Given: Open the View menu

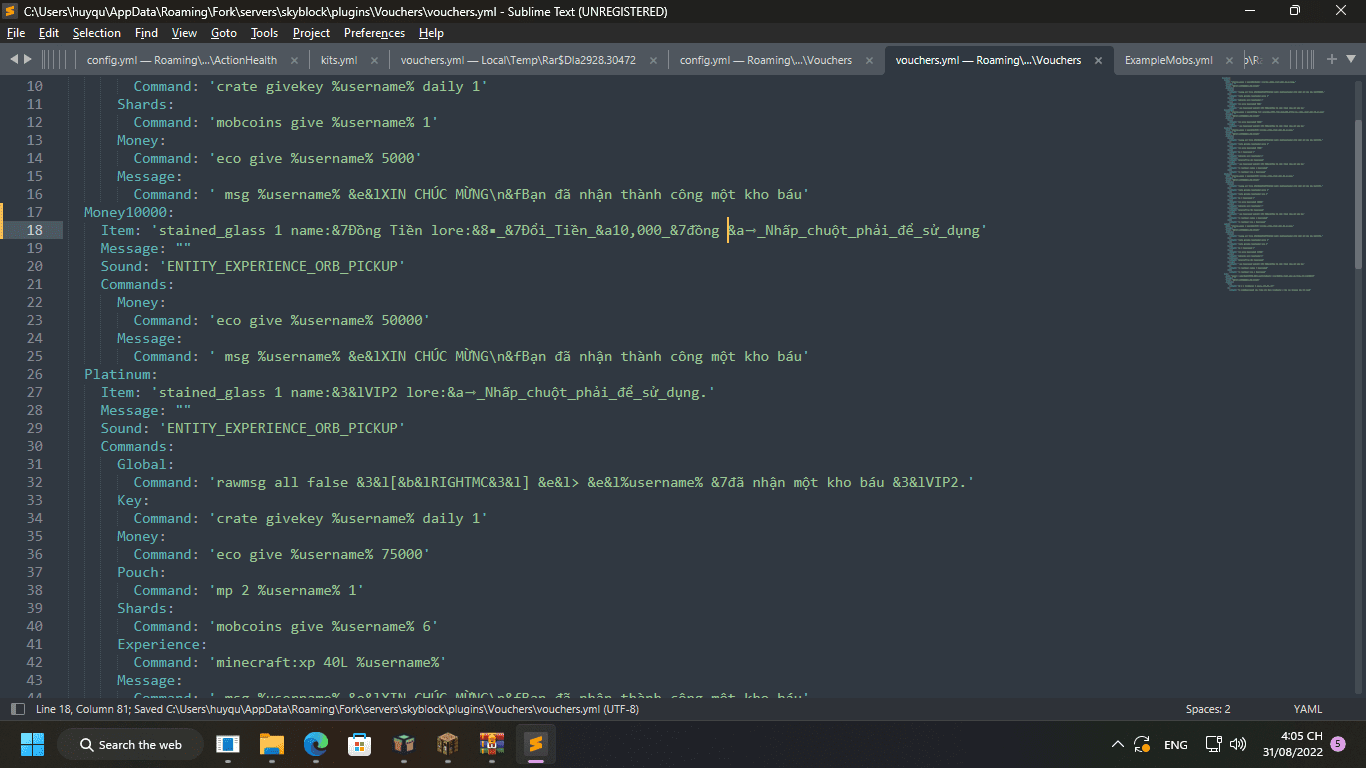Looking at the screenshot, I should click(184, 33).
